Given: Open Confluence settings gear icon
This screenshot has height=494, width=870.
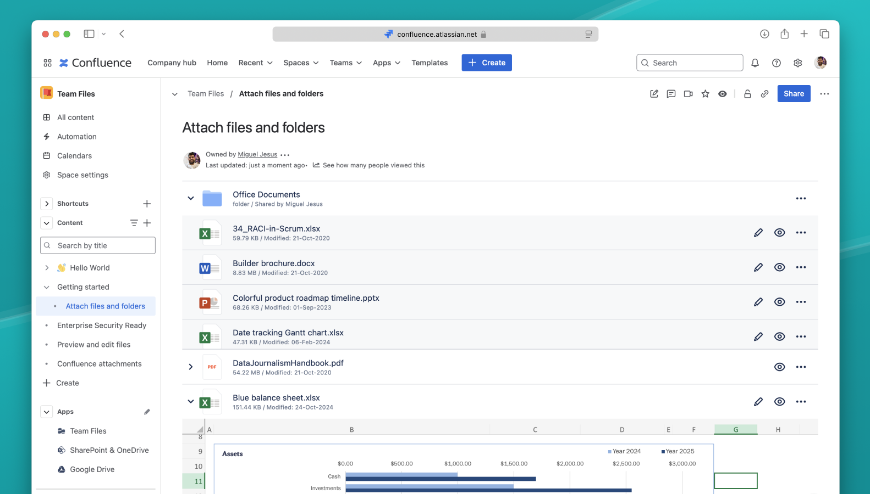Looking at the screenshot, I should click(798, 63).
